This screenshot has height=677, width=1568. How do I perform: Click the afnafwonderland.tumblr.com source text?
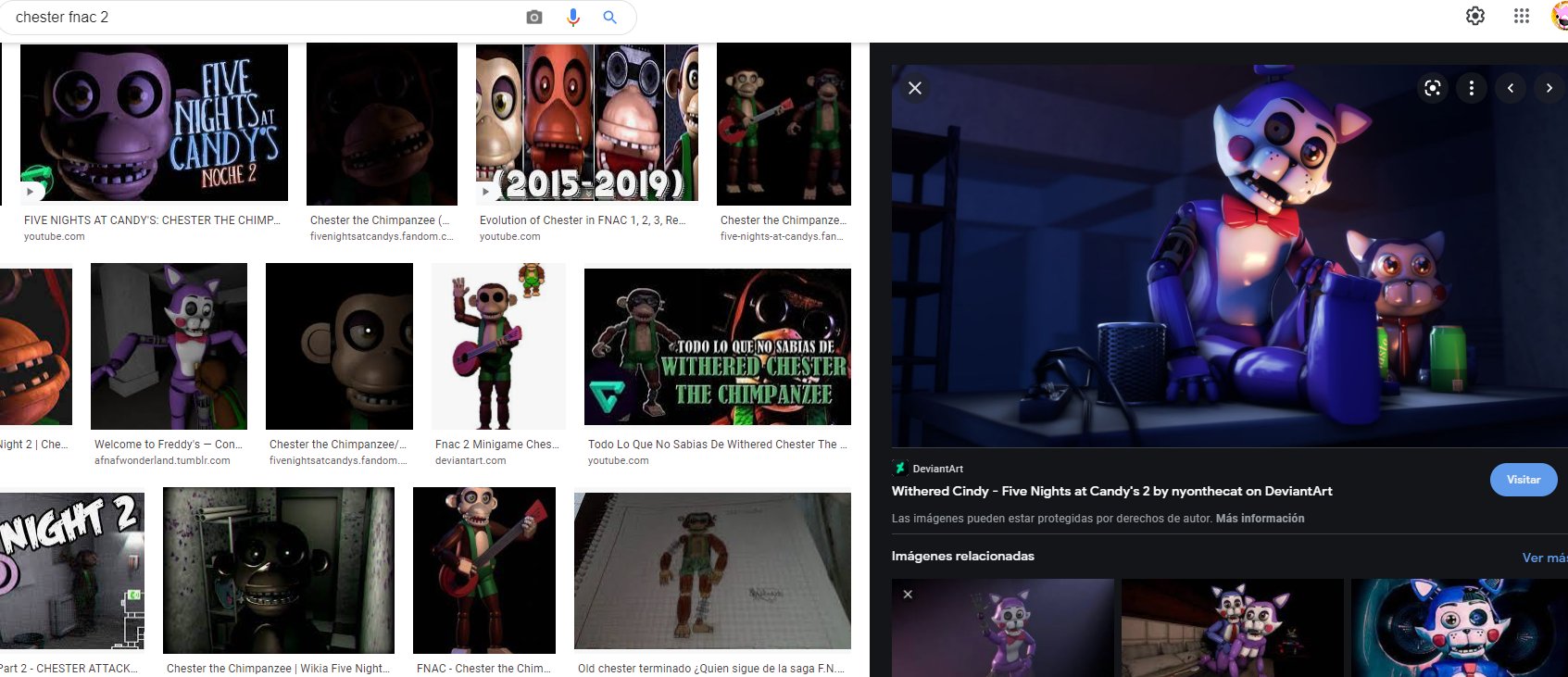point(162,460)
